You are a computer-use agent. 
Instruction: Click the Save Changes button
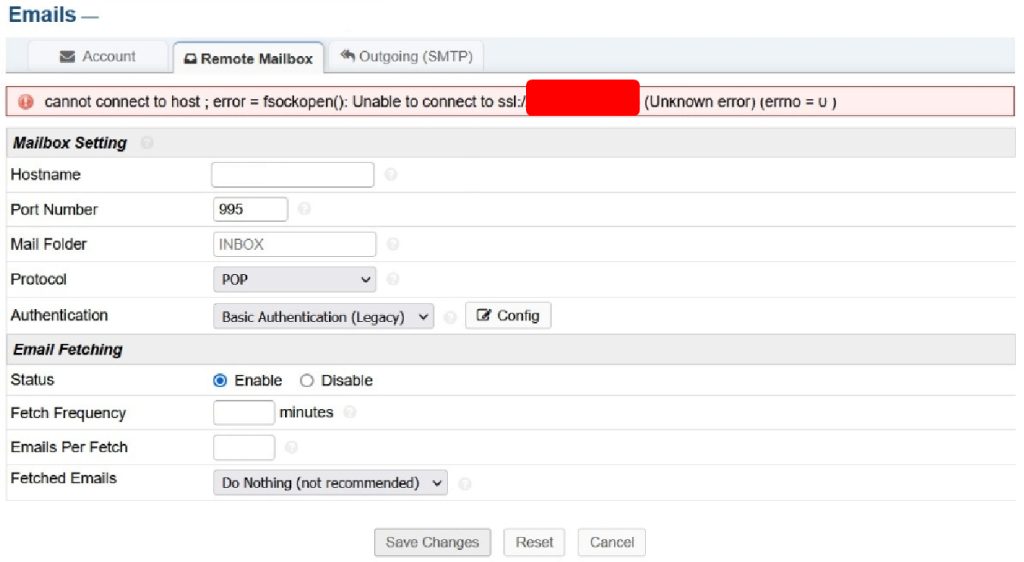pyautogui.click(x=432, y=542)
